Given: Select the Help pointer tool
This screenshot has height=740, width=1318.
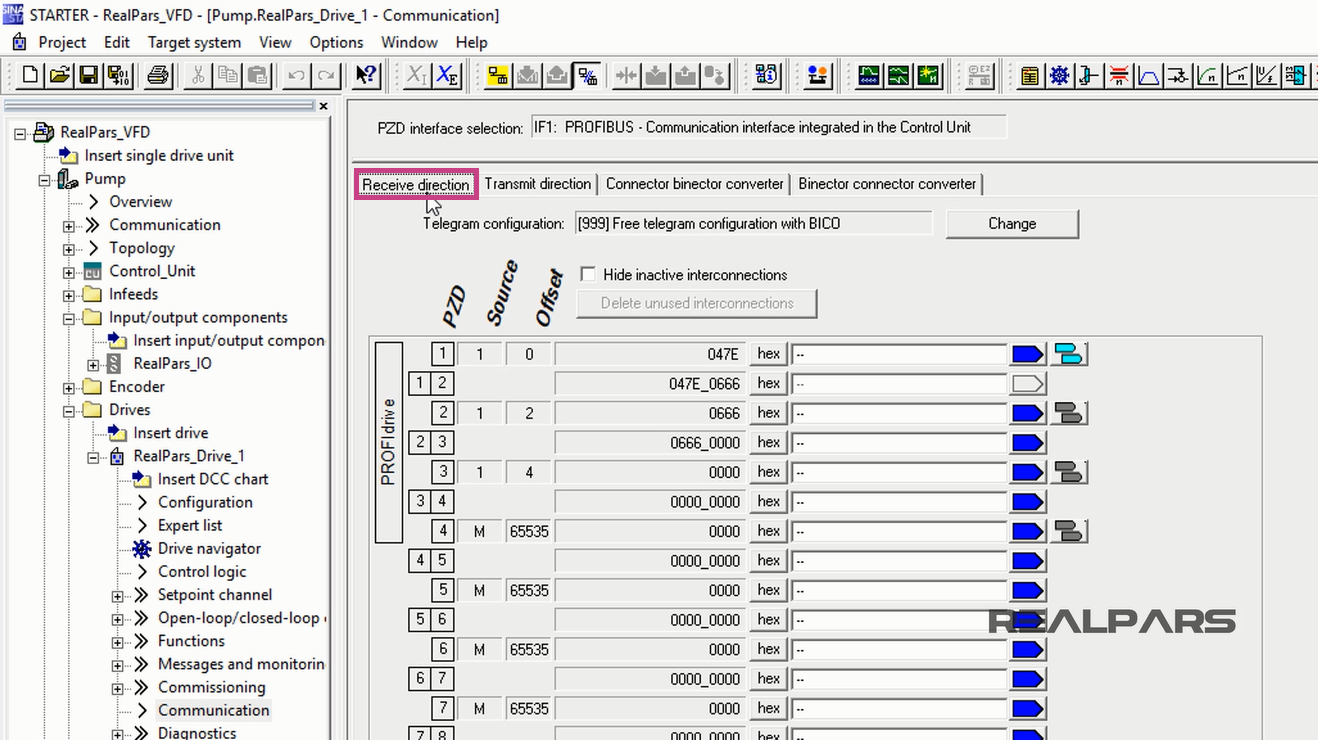Looking at the screenshot, I should [366, 74].
